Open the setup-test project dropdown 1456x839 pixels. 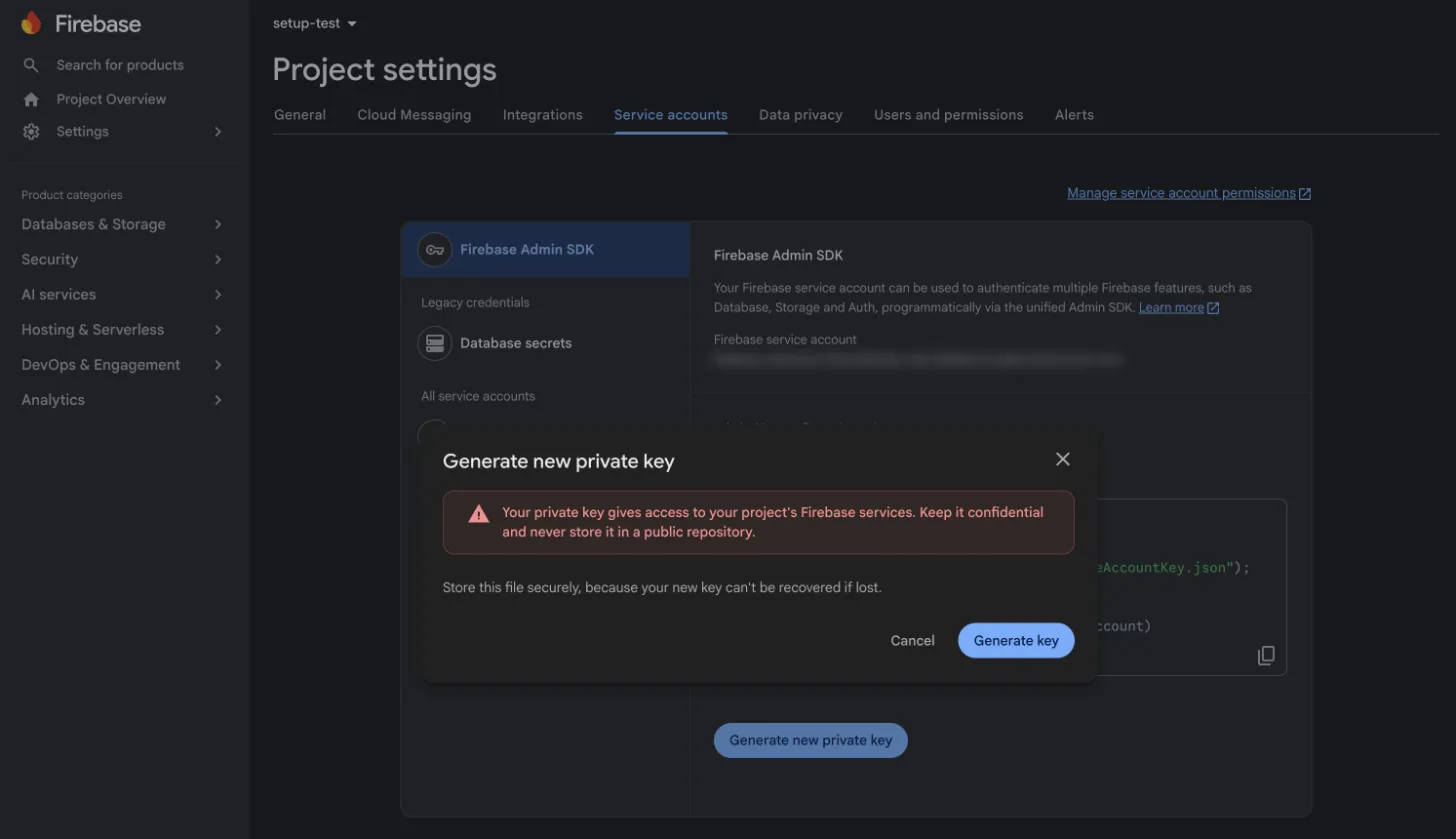(x=315, y=23)
